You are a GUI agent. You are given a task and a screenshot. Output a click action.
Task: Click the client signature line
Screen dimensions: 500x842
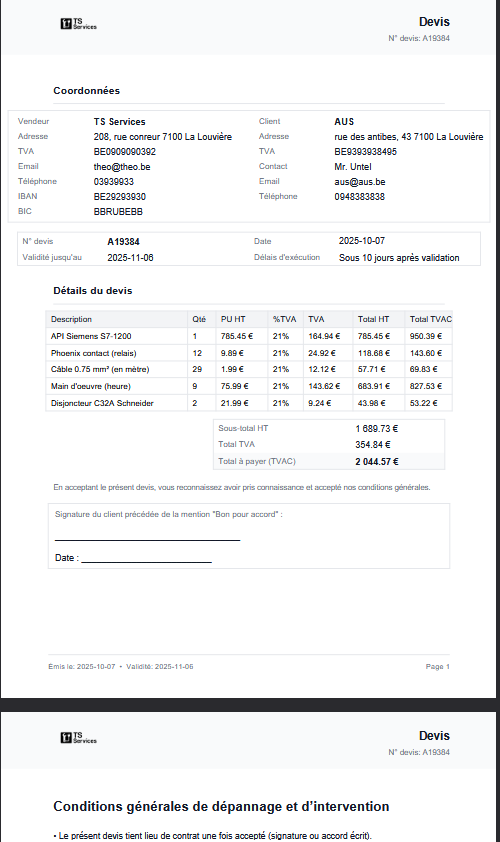tap(147, 540)
